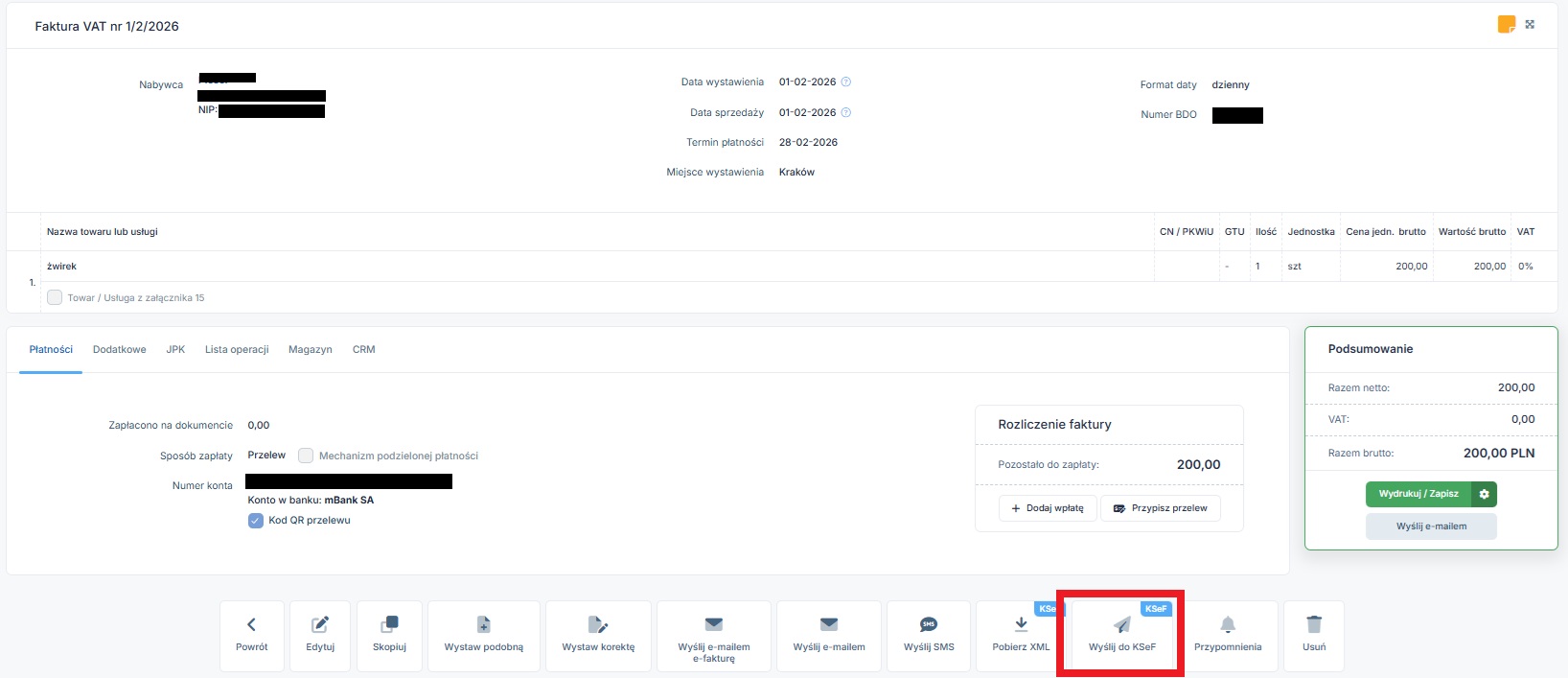1568x678 pixels.
Task: Download invoice with Pobierz XML icon
Action: click(x=1021, y=625)
